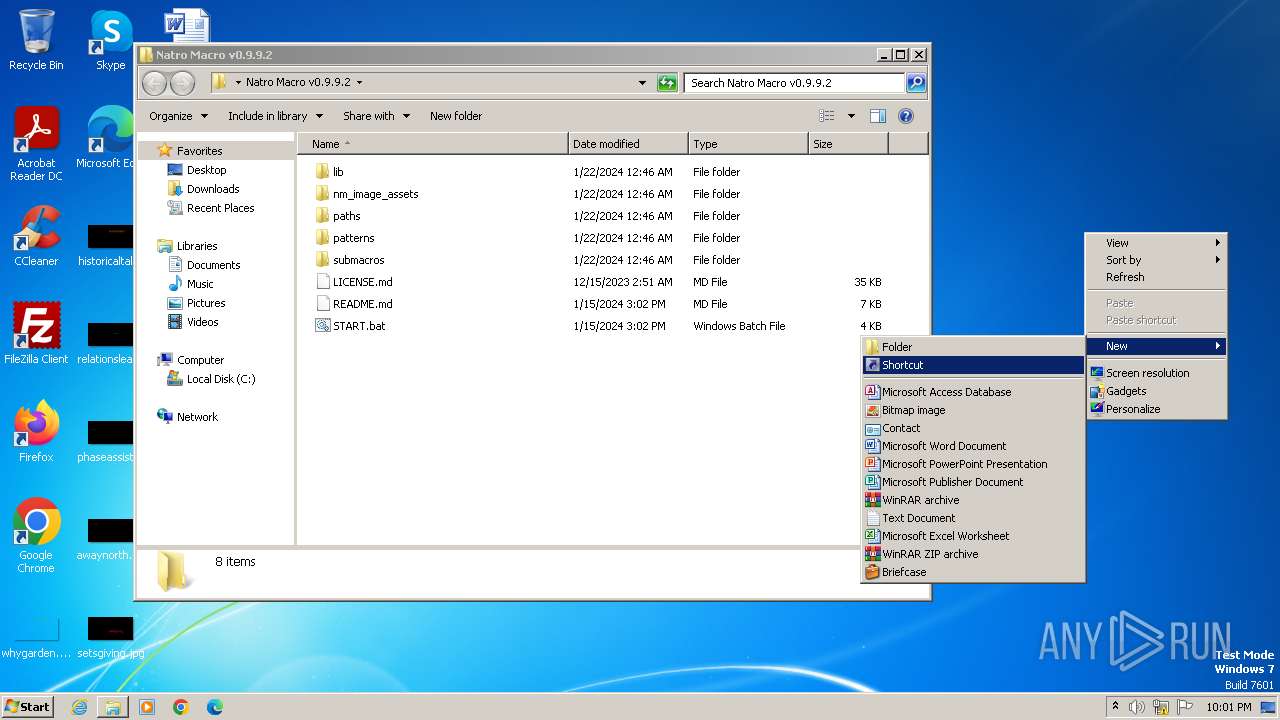Image resolution: width=1280 pixels, height=720 pixels.
Task: Select Shortcut in the New submenu
Action: click(973, 365)
